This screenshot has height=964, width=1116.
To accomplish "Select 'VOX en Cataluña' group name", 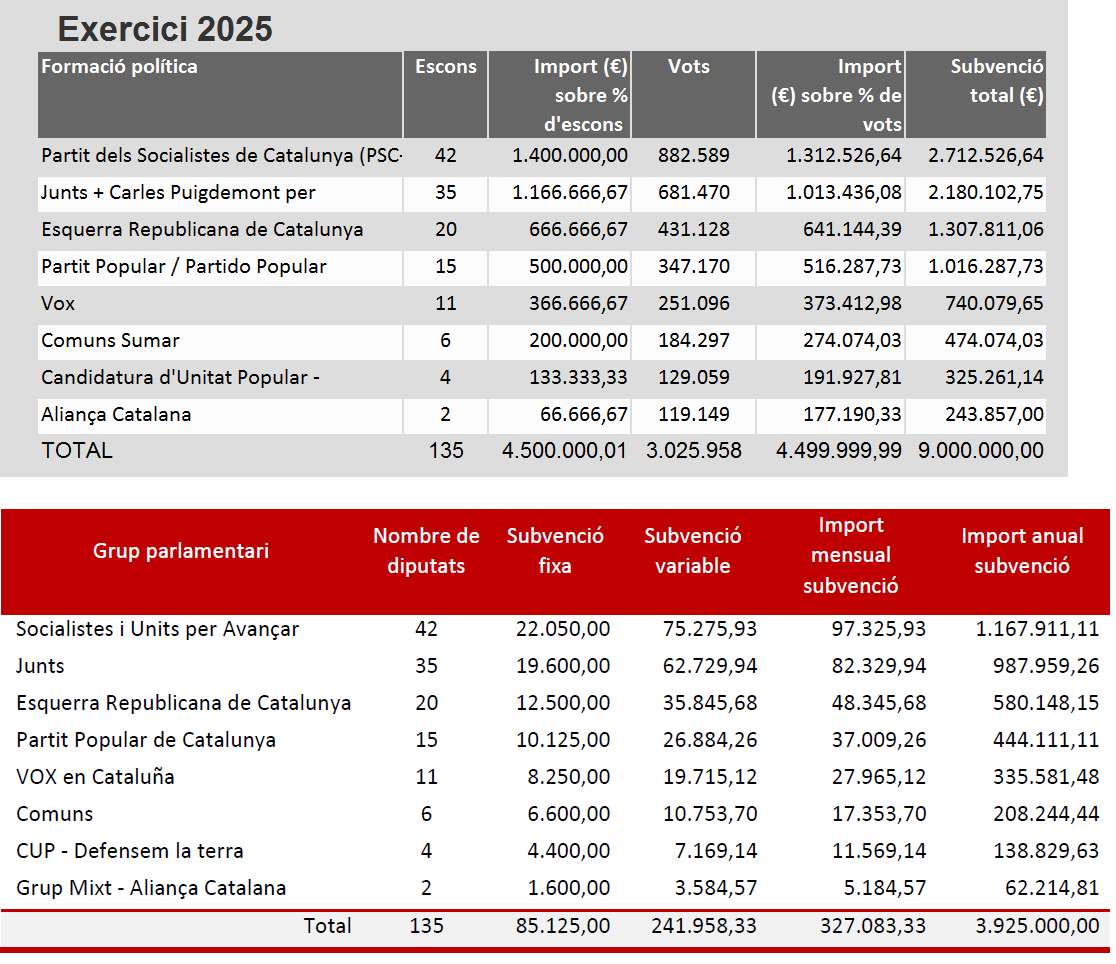I will (95, 777).
